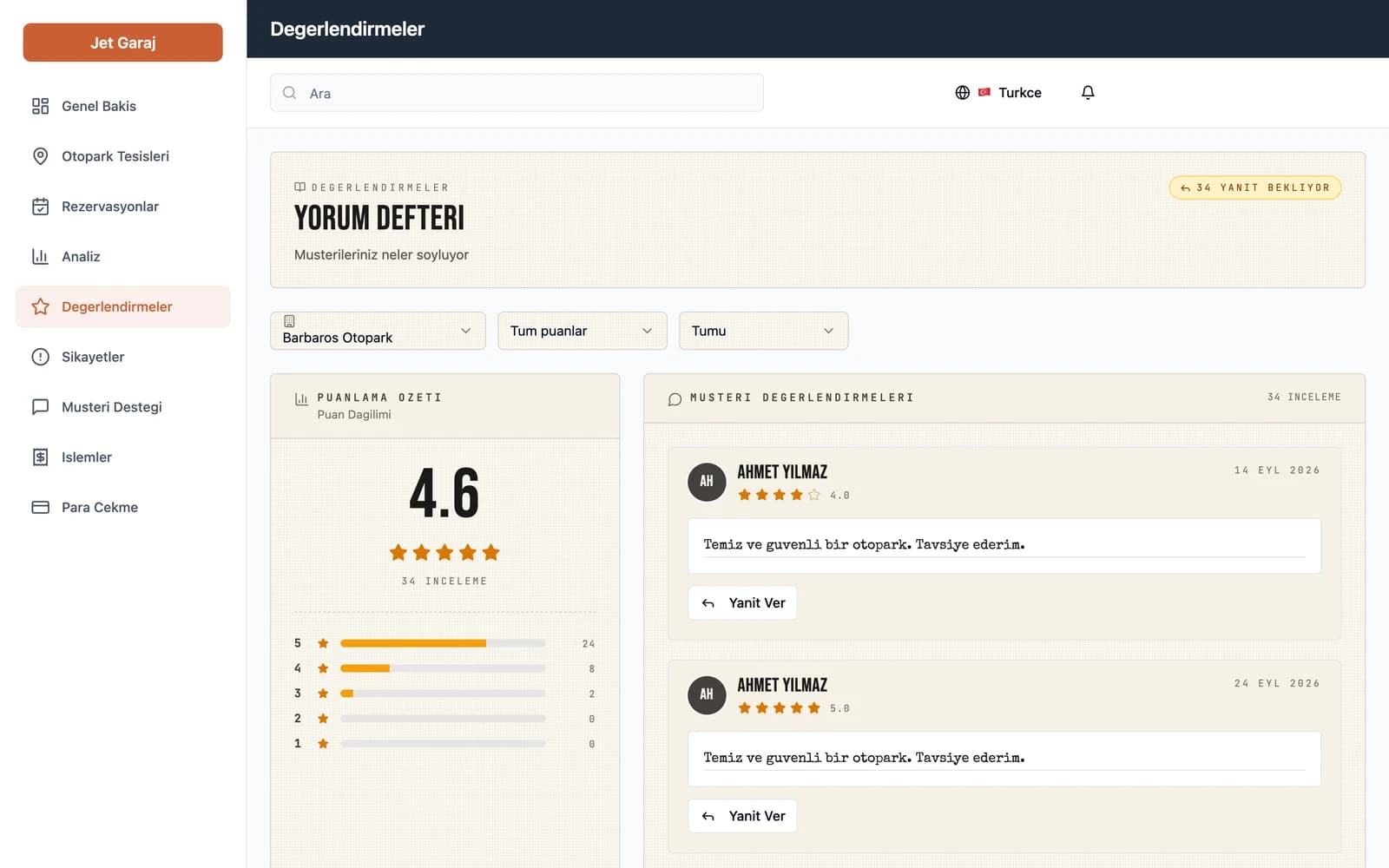Click the Jet Garaj logo button

point(123,43)
